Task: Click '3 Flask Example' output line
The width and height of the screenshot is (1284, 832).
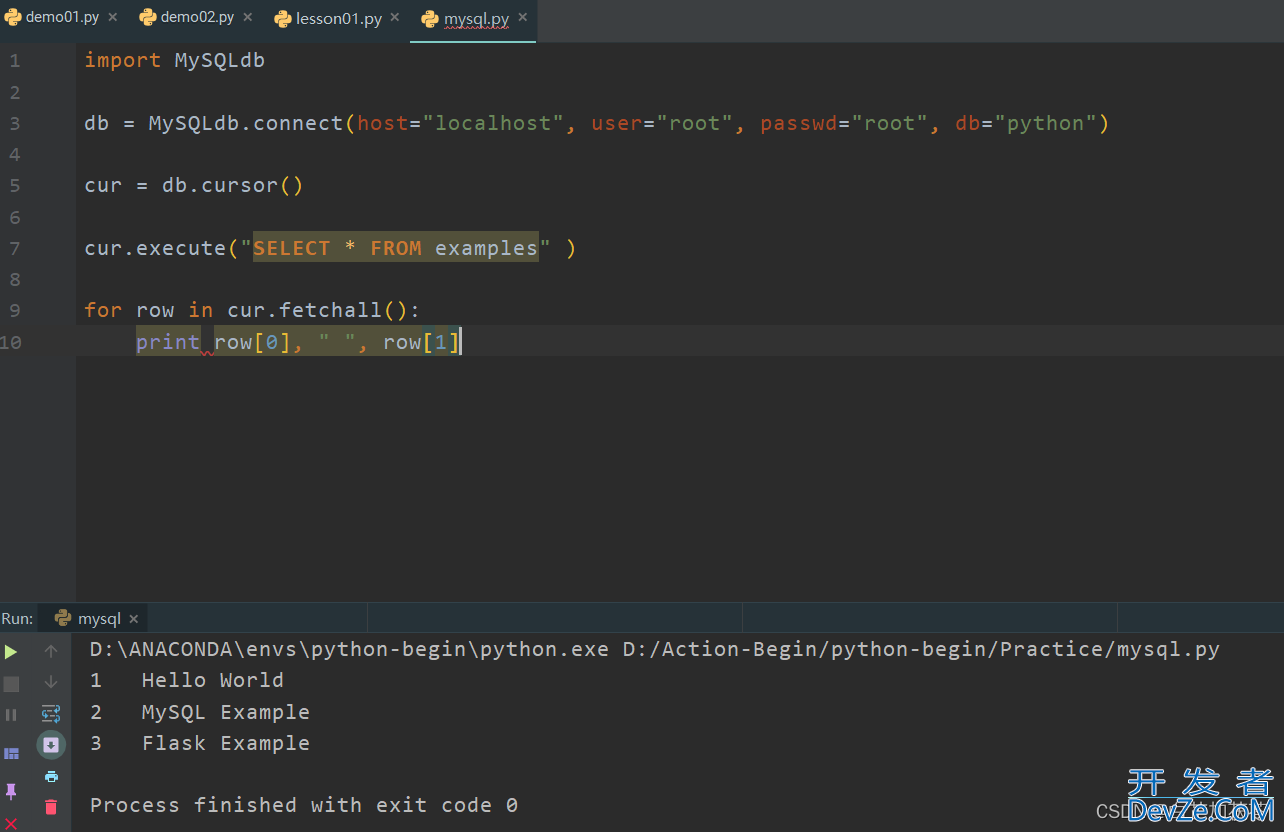Action: [x=200, y=743]
